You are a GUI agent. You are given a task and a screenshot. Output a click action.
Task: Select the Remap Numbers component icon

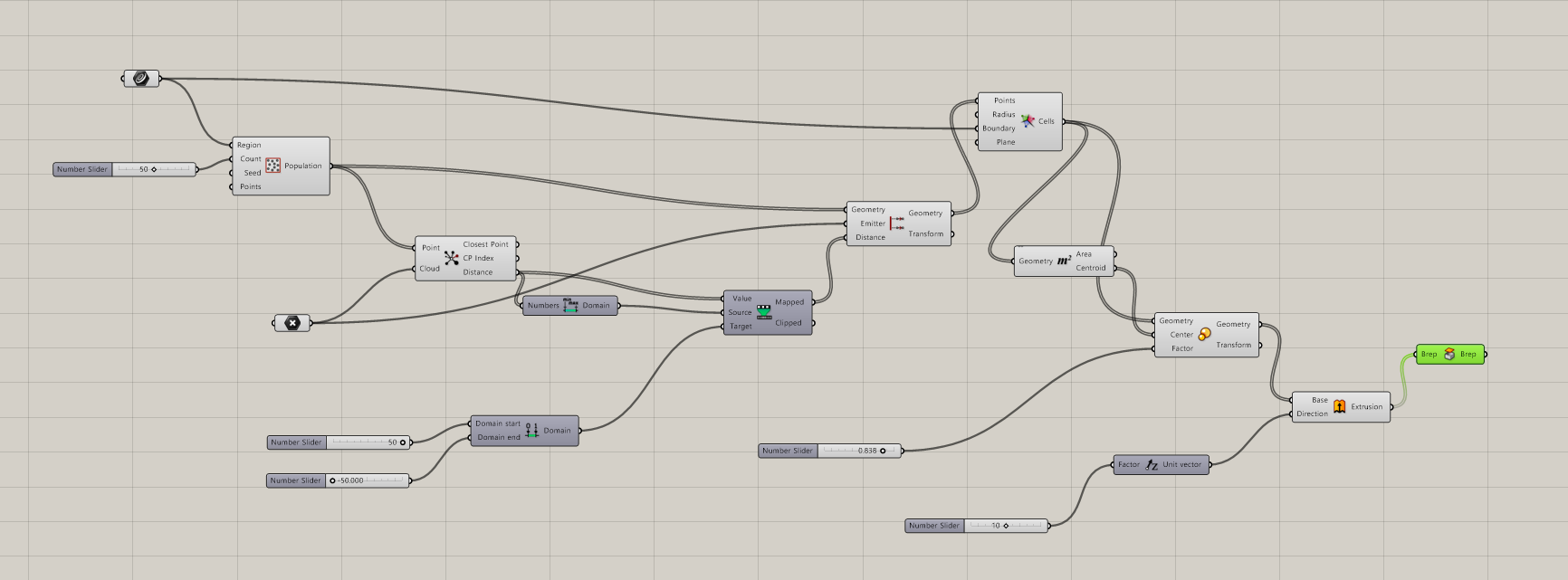pyautogui.click(x=764, y=312)
